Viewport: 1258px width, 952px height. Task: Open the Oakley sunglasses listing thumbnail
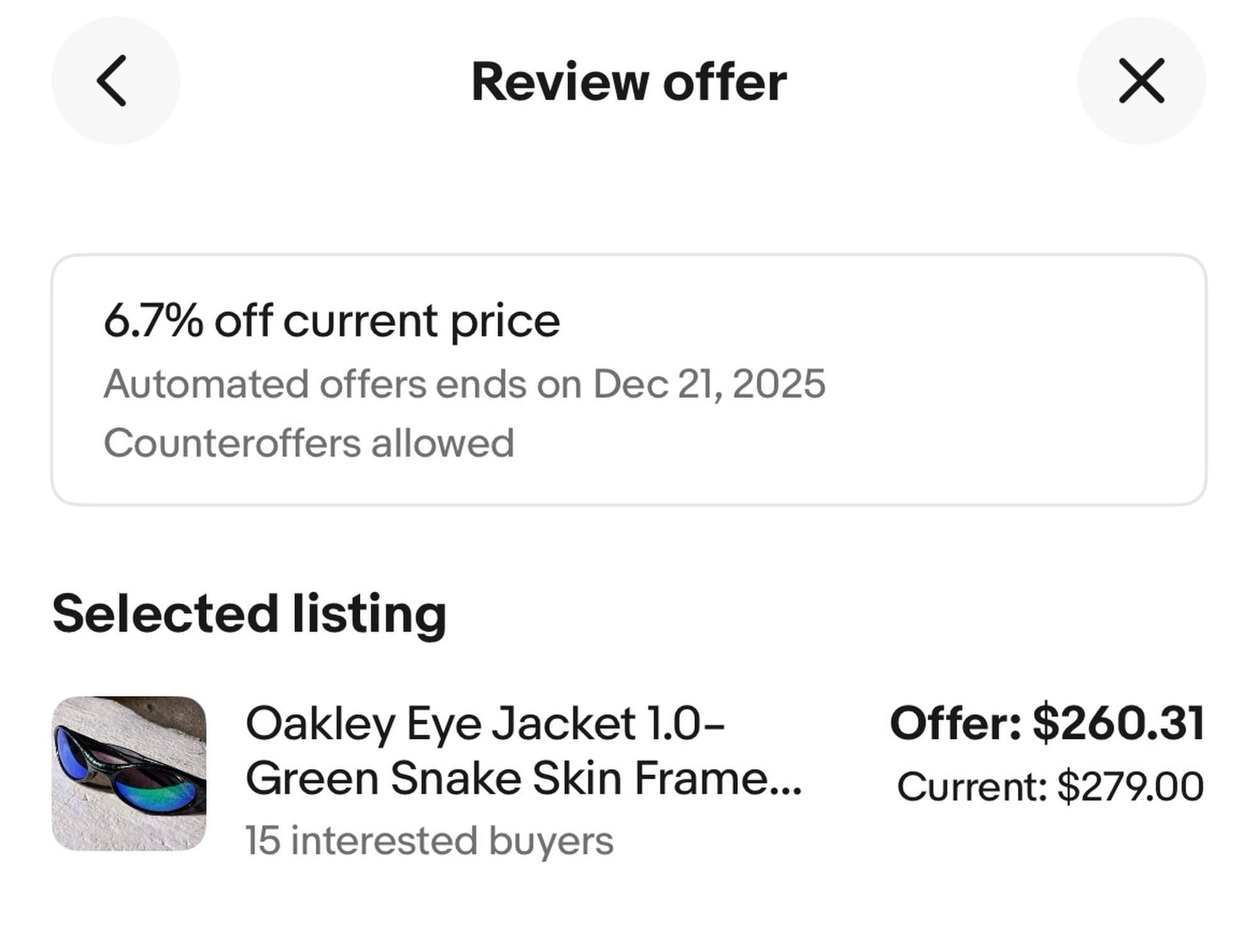point(129,773)
